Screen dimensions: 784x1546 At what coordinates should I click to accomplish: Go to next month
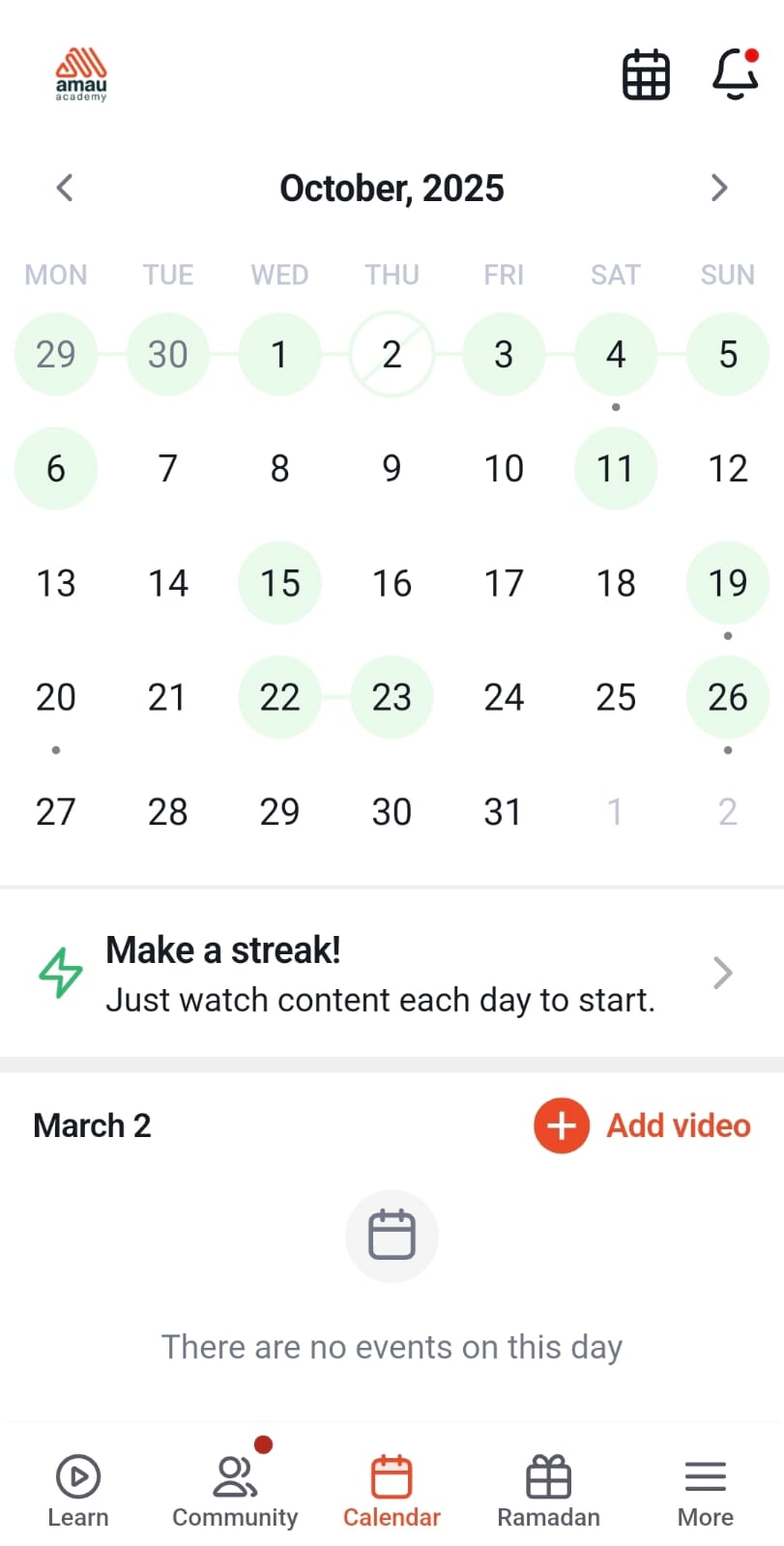(718, 188)
